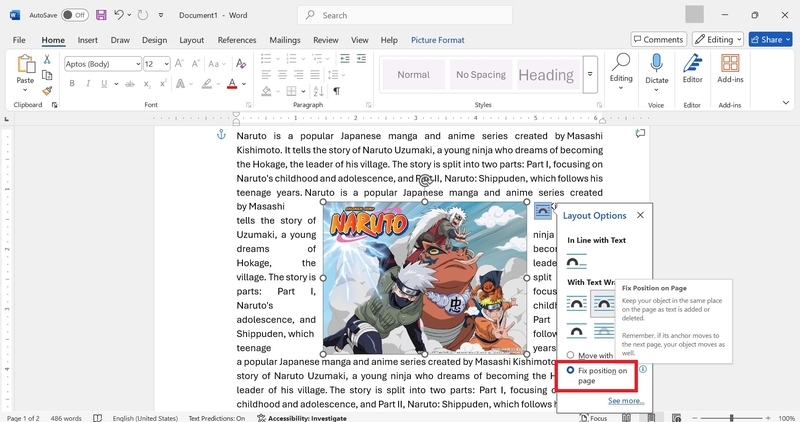Expand the Styles gallery more arrow

pos(590,75)
